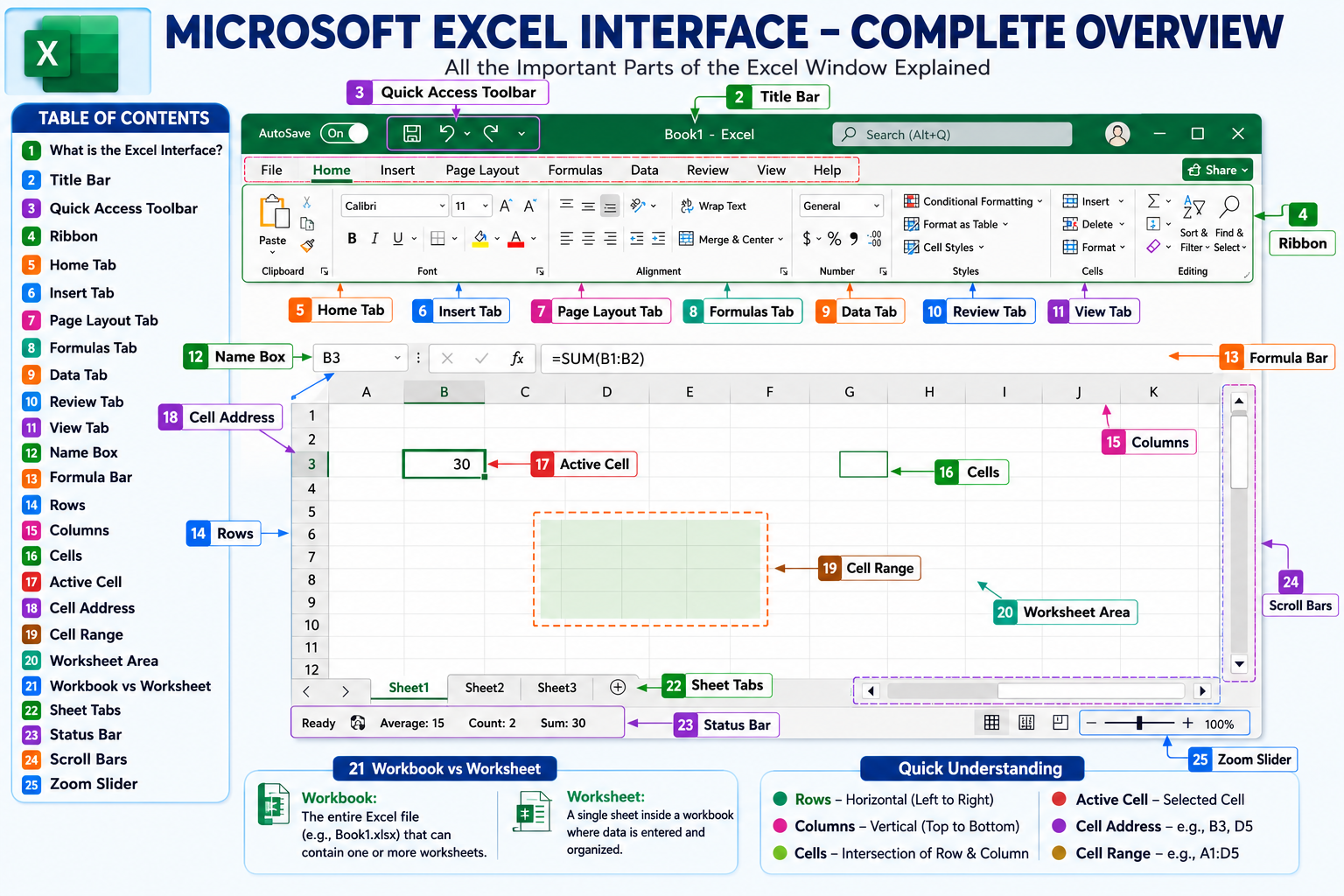Click the Increase Font Size icon

point(506,206)
